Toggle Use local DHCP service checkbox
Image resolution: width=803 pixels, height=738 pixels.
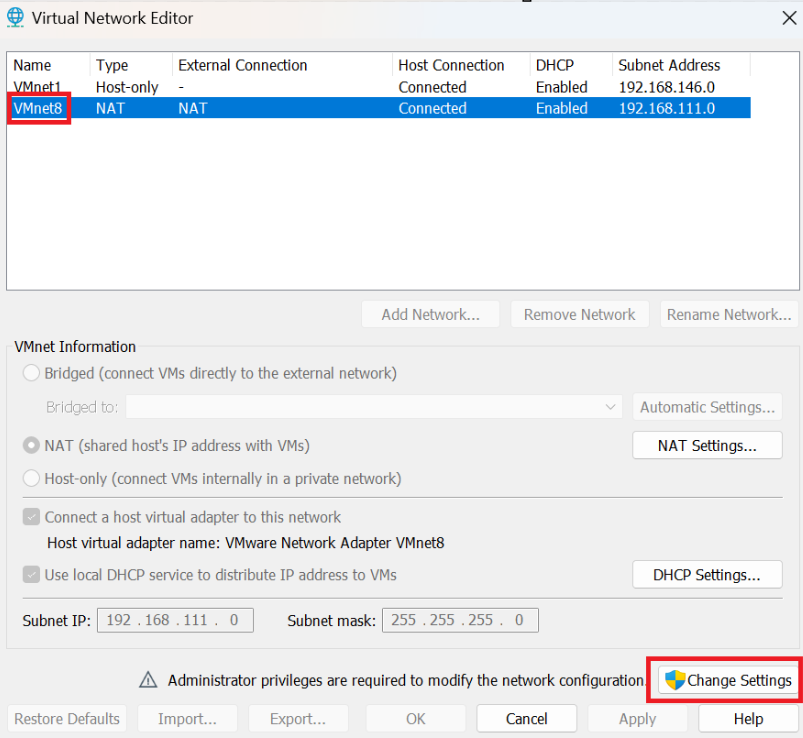click(x=31, y=575)
